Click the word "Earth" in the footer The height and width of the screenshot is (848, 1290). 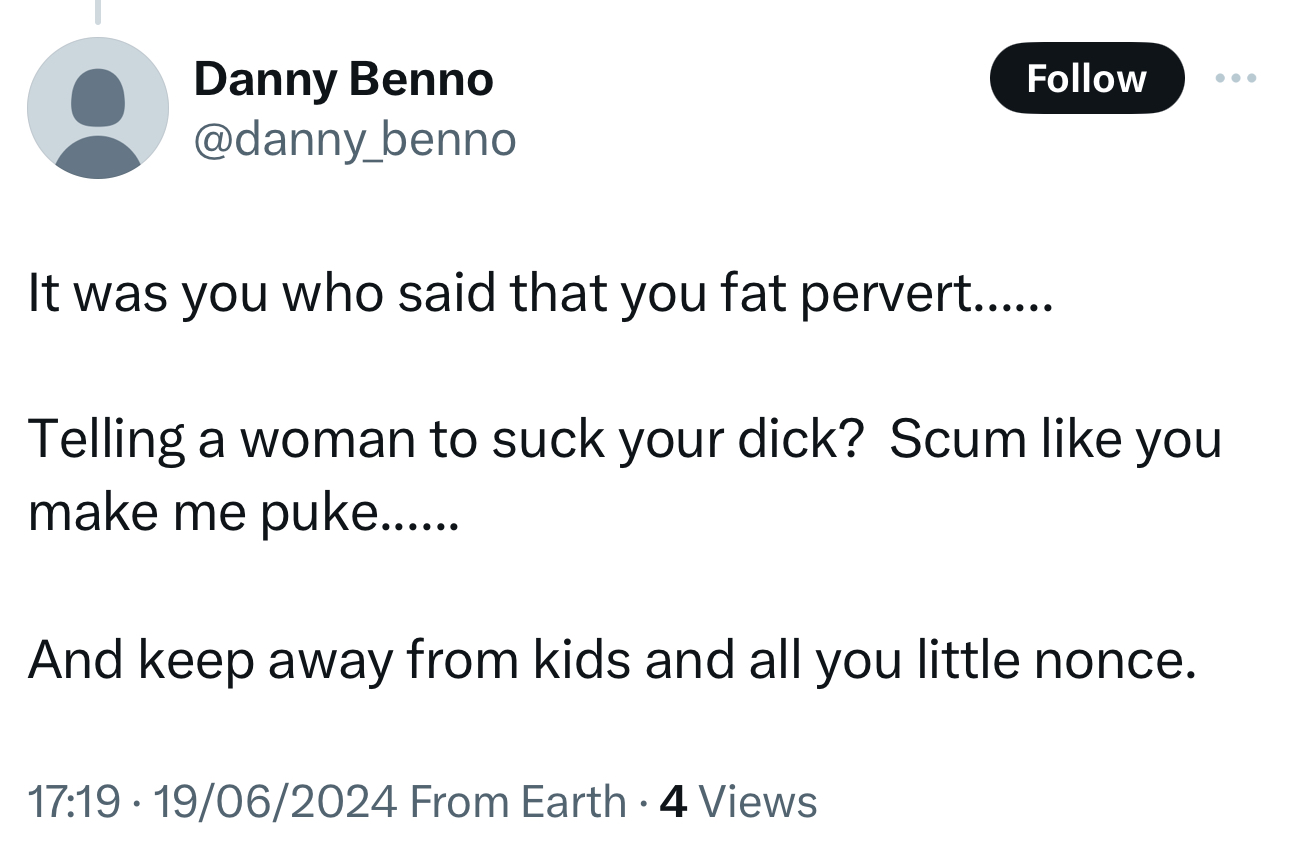(572, 802)
